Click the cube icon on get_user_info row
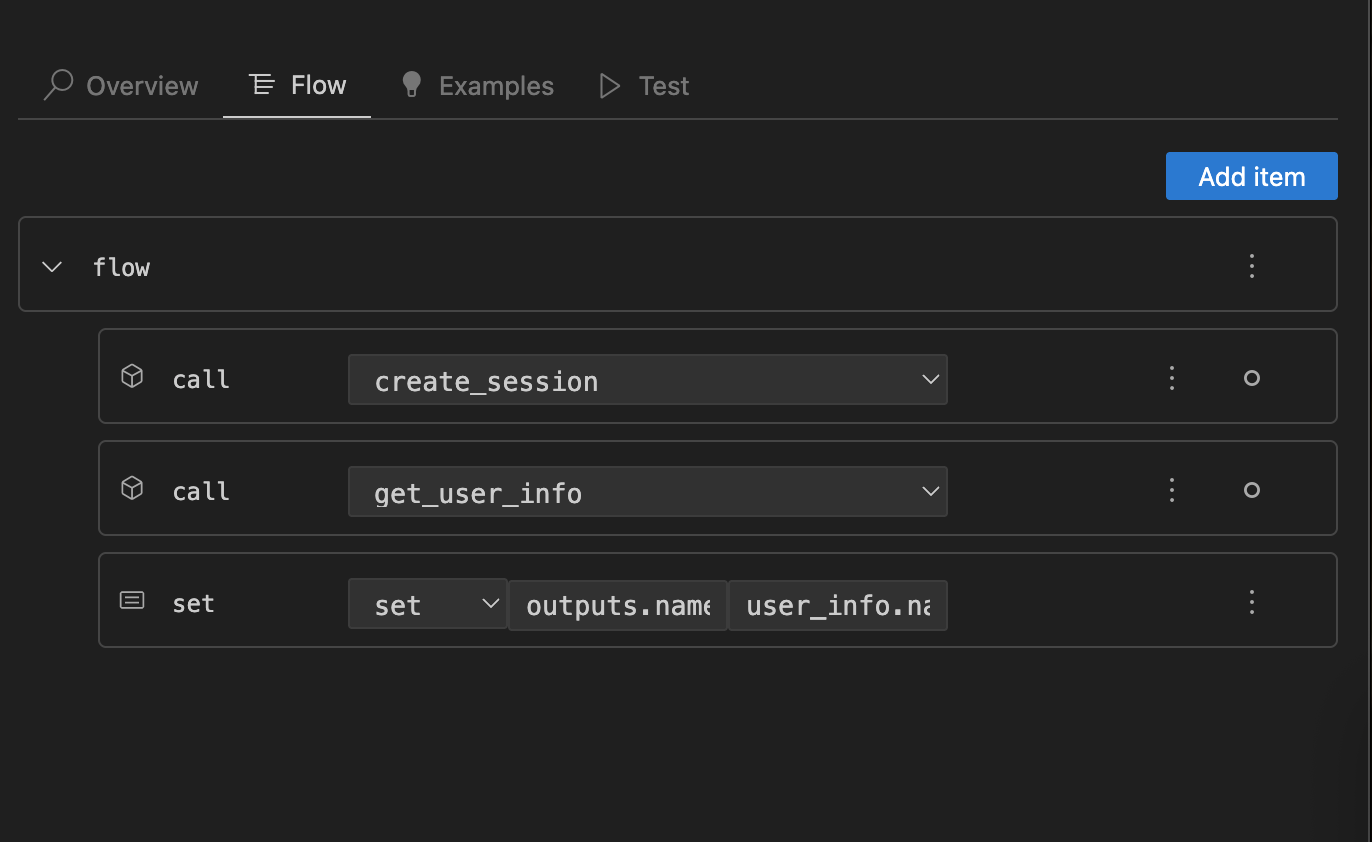 click(132, 488)
